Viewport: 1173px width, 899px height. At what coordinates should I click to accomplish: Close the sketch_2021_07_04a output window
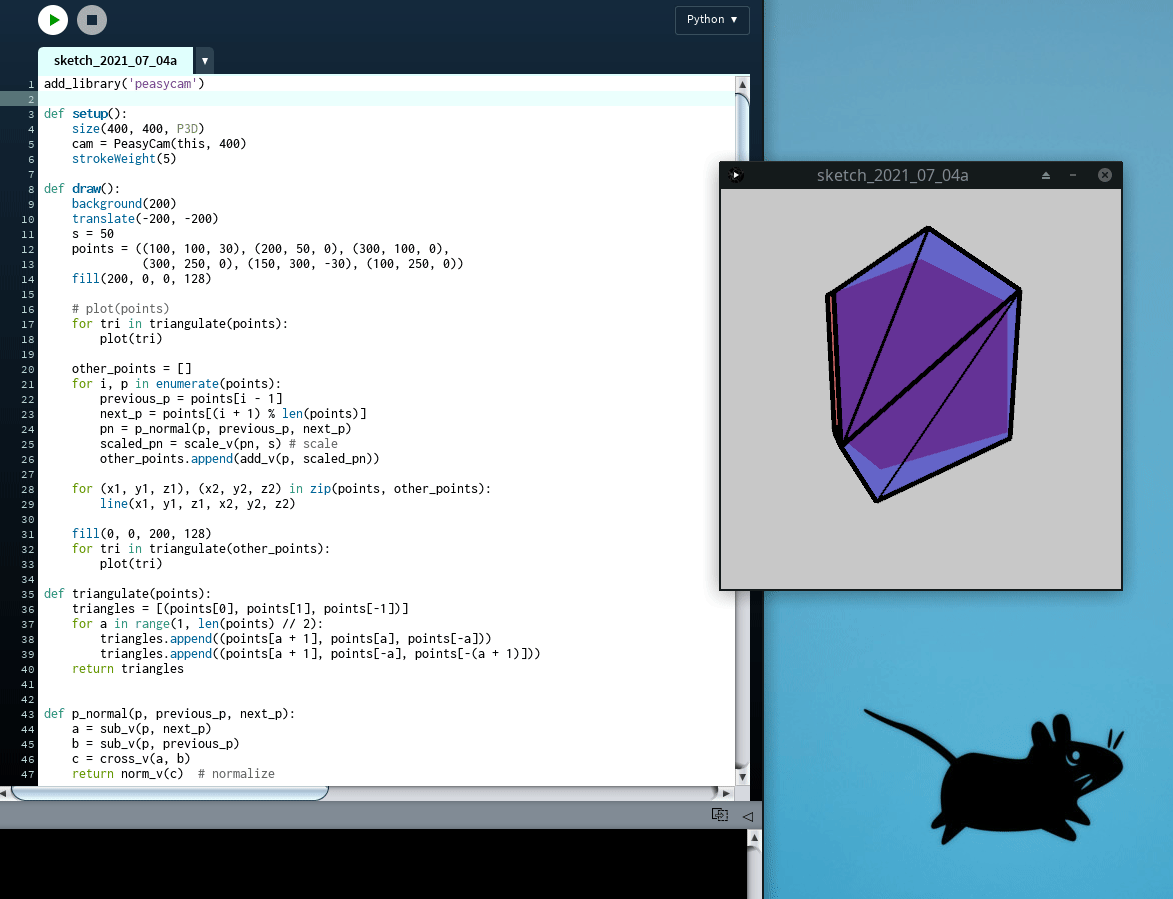[x=1105, y=175]
